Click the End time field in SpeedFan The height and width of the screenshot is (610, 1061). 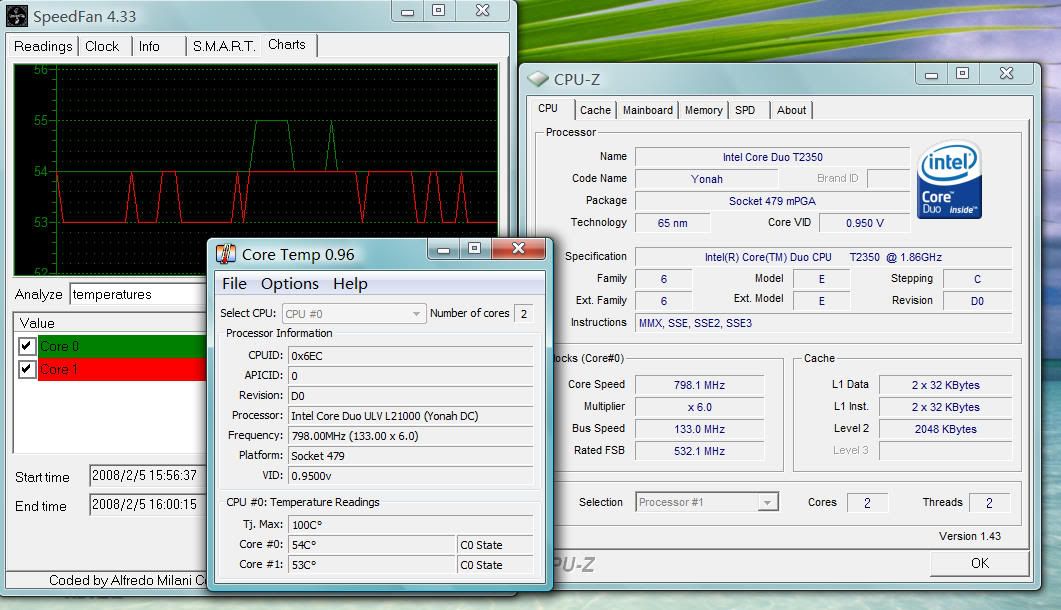tap(147, 505)
